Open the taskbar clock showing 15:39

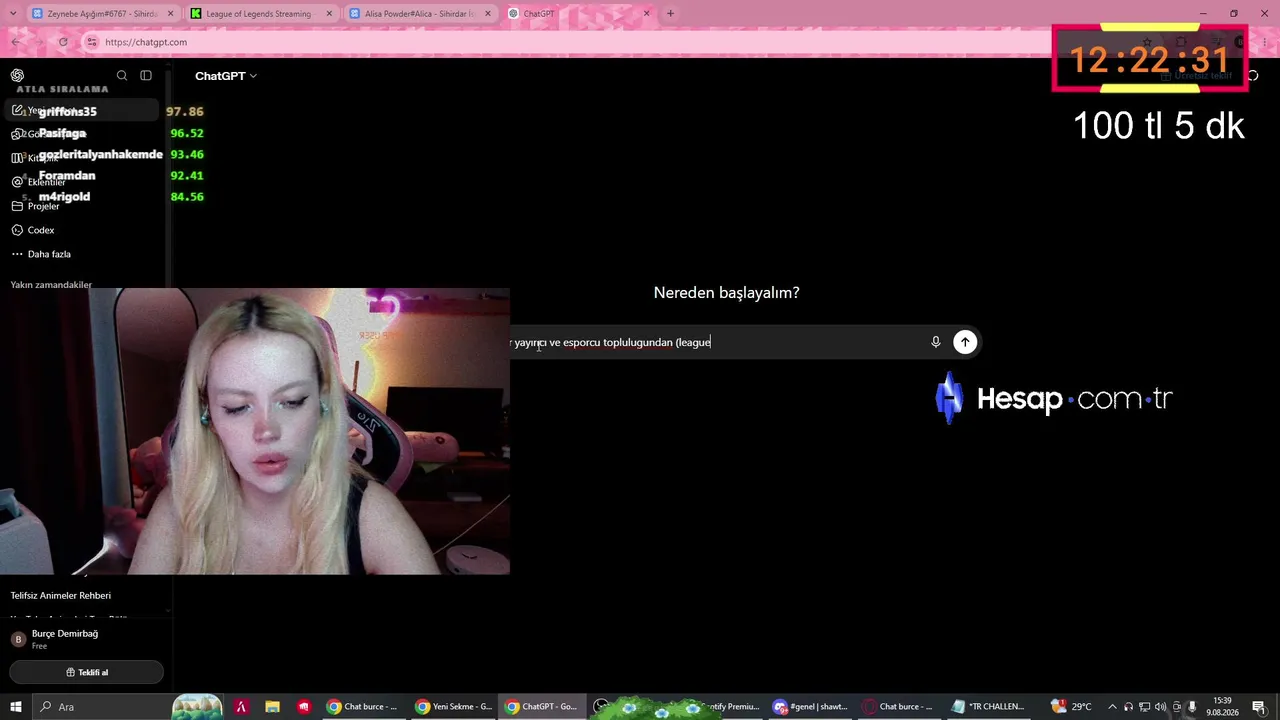coord(1222,707)
